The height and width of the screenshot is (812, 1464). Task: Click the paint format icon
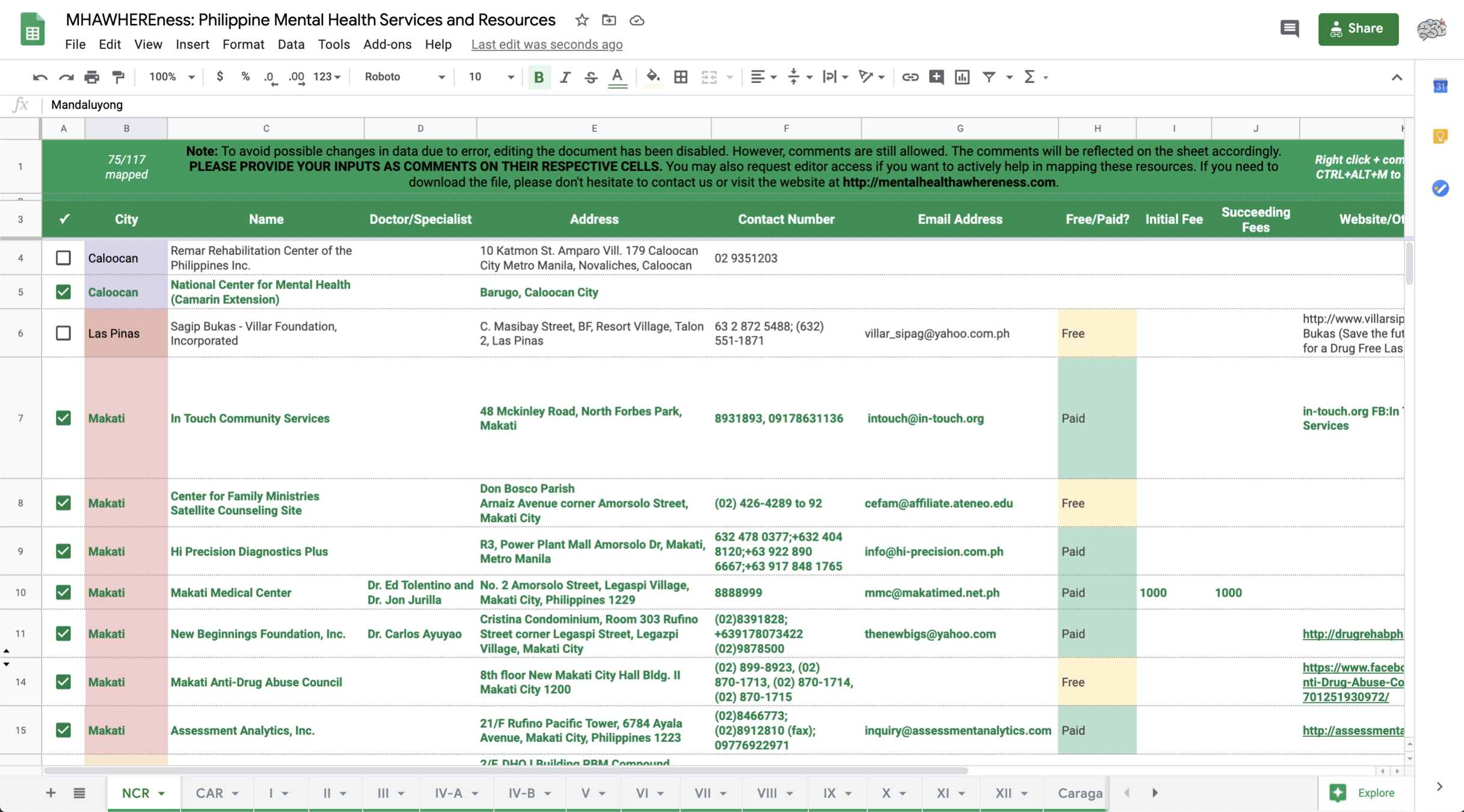pyautogui.click(x=118, y=77)
